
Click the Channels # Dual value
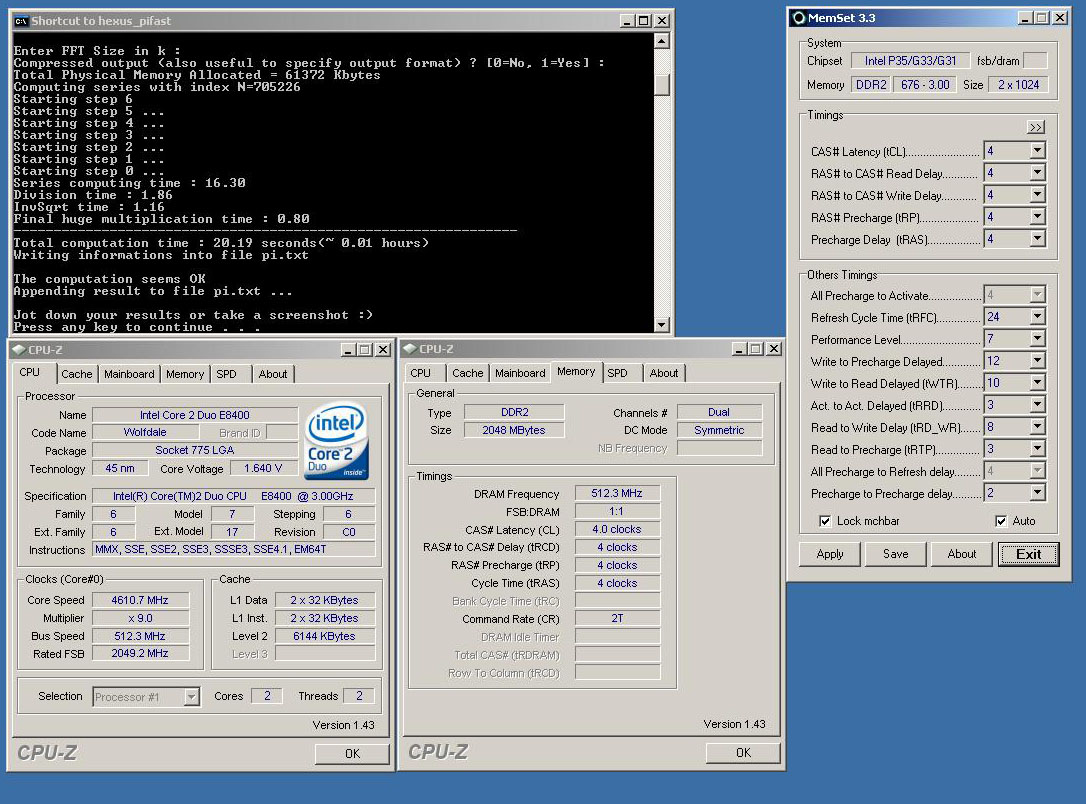[x=719, y=413]
